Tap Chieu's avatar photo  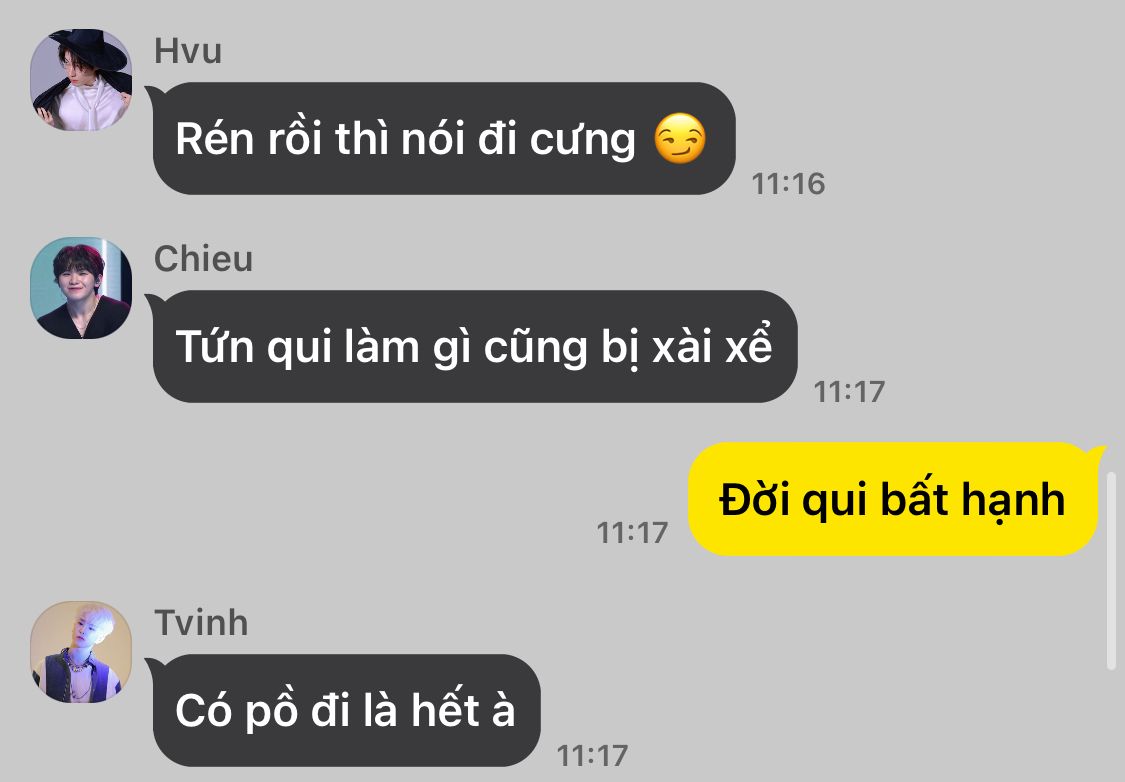click(81, 288)
